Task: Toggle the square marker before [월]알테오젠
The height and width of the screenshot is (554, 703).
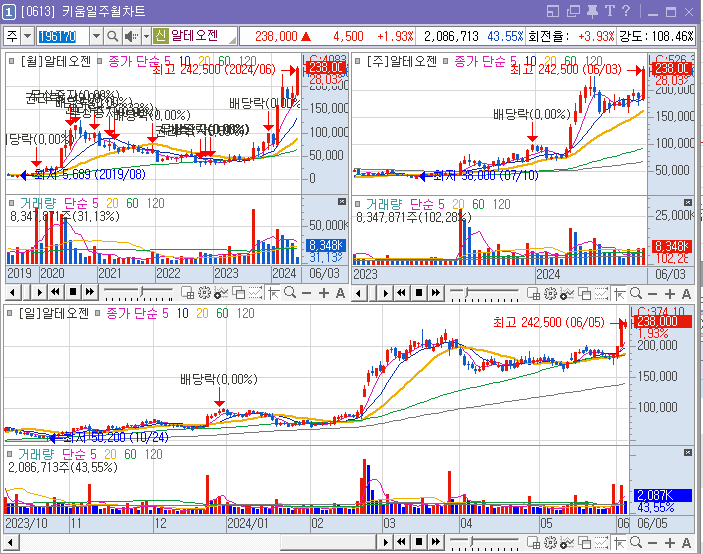Action: coord(11,61)
